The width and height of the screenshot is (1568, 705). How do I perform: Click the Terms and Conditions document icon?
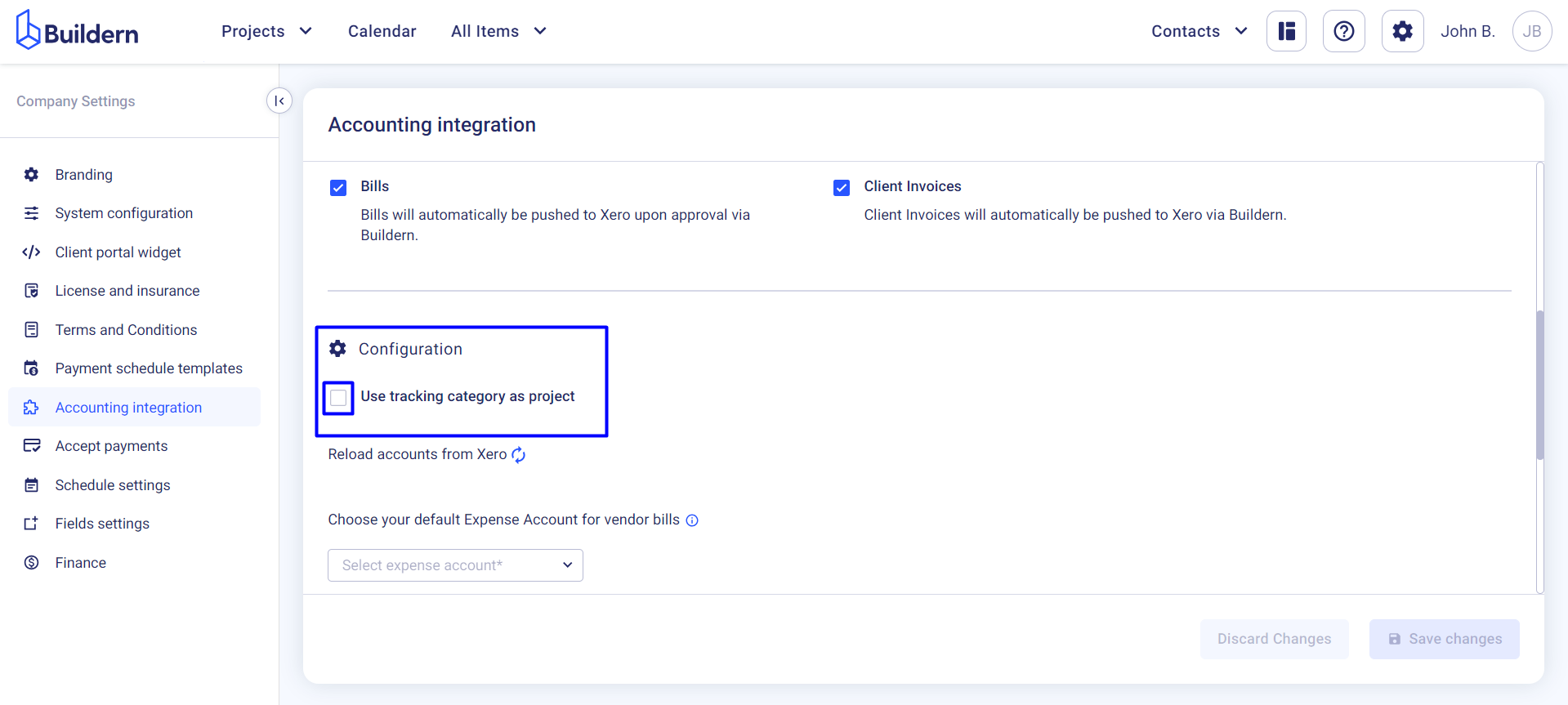(32, 330)
